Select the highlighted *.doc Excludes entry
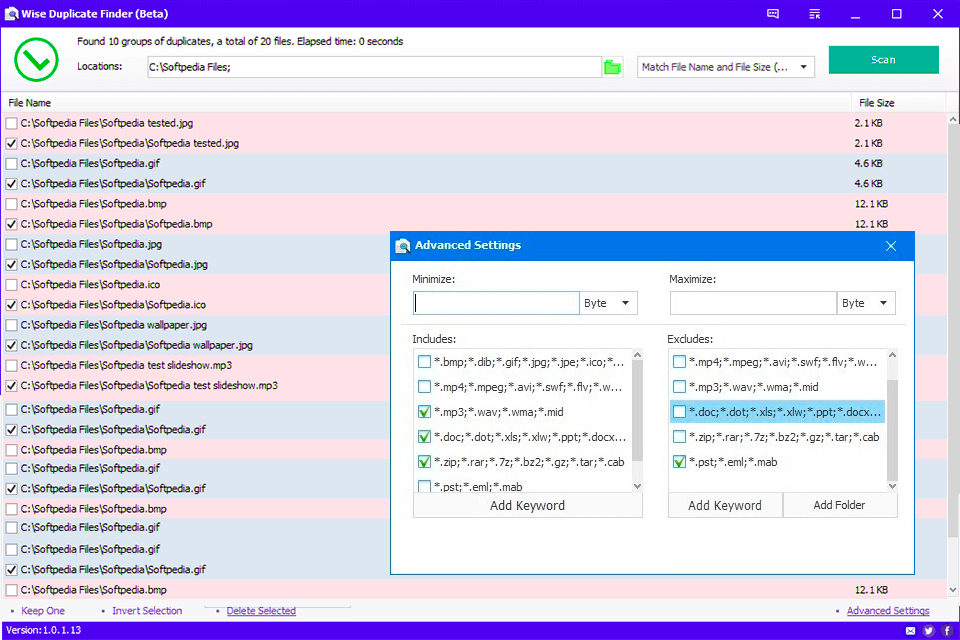This screenshot has width=960, height=640. (x=778, y=411)
